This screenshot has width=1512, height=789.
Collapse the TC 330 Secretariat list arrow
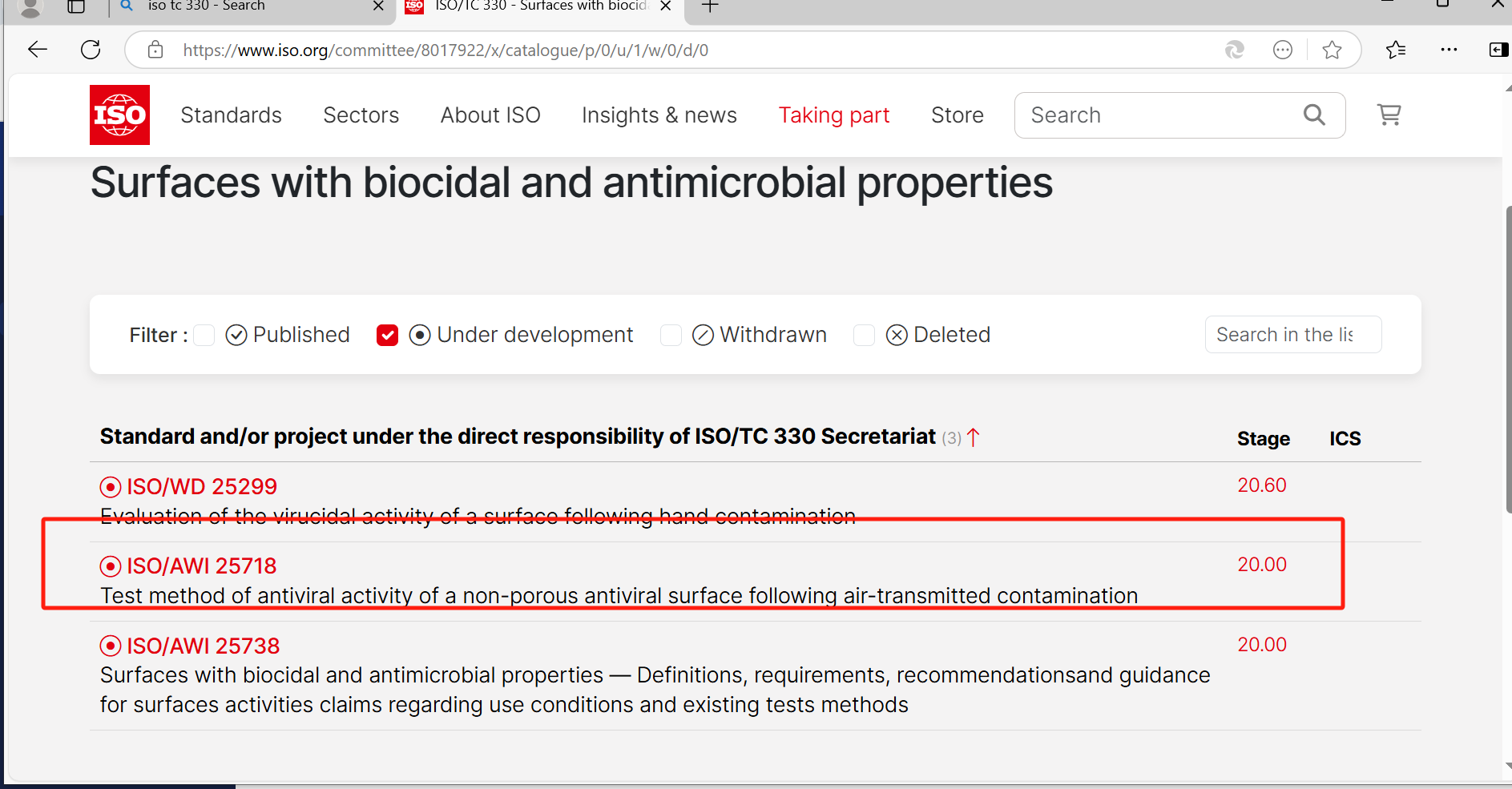973,437
